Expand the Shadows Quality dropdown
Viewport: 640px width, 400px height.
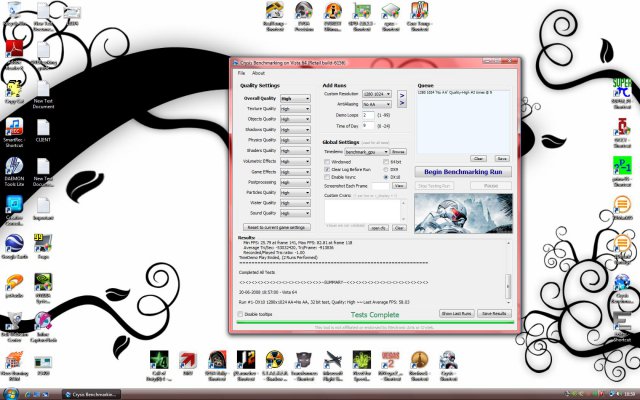[x=295, y=130]
